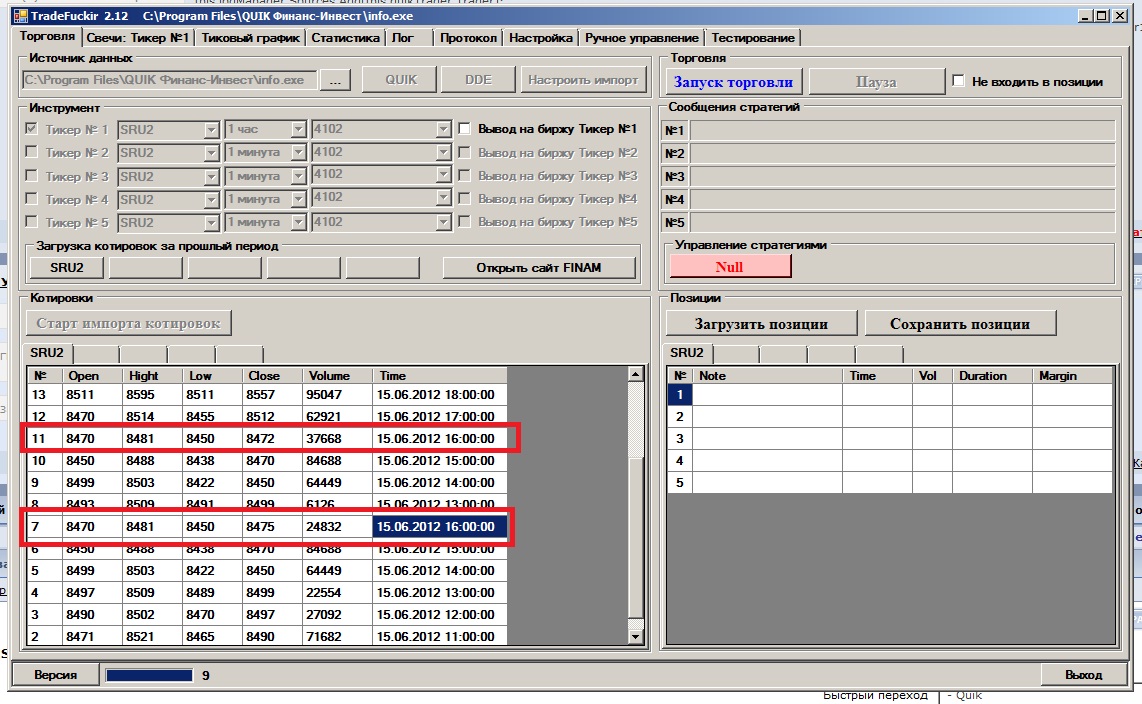Click the "Открыть сайт FINAM" button
The width and height of the screenshot is (1142, 704).
(x=540, y=268)
